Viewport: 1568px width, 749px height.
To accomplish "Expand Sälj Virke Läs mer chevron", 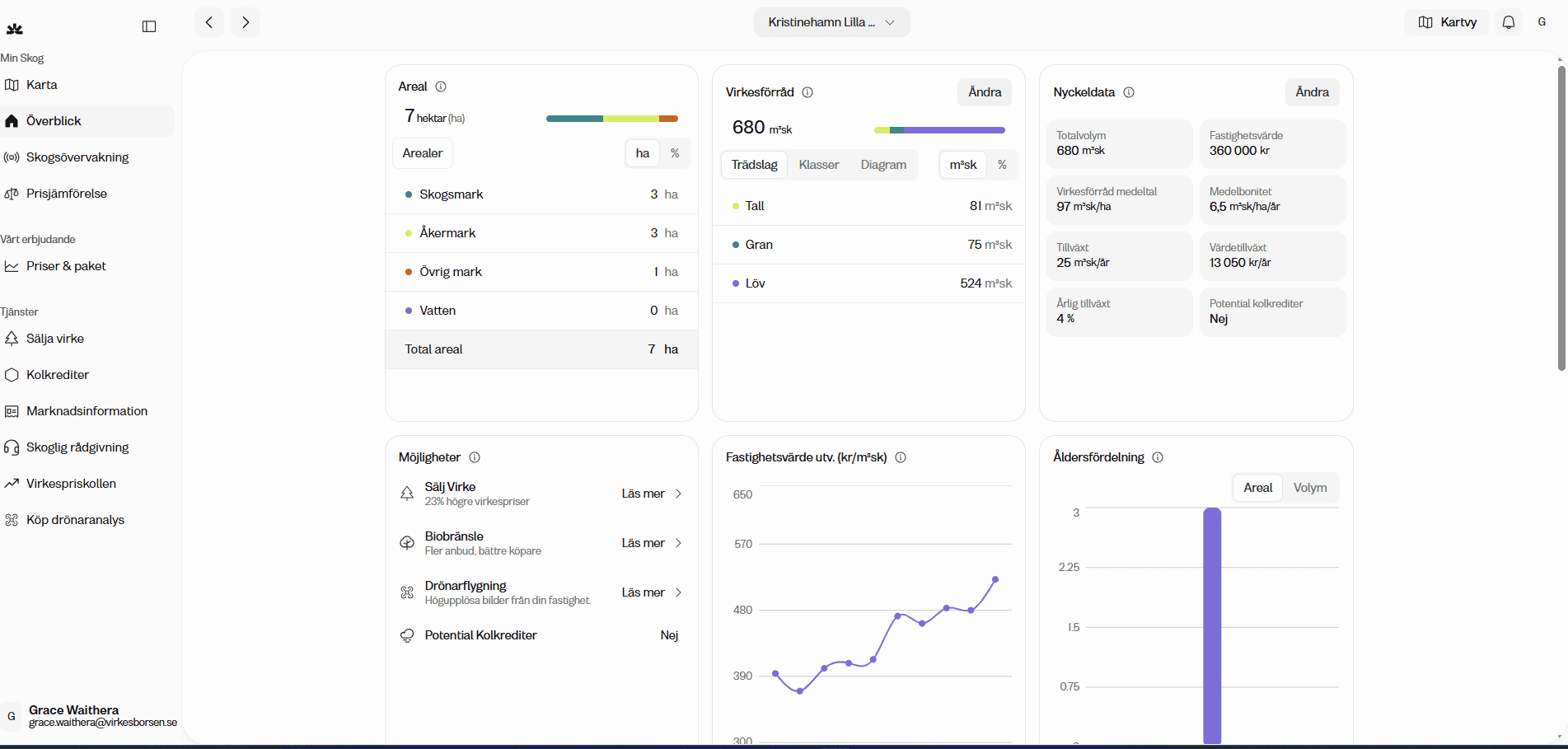I will click(678, 494).
